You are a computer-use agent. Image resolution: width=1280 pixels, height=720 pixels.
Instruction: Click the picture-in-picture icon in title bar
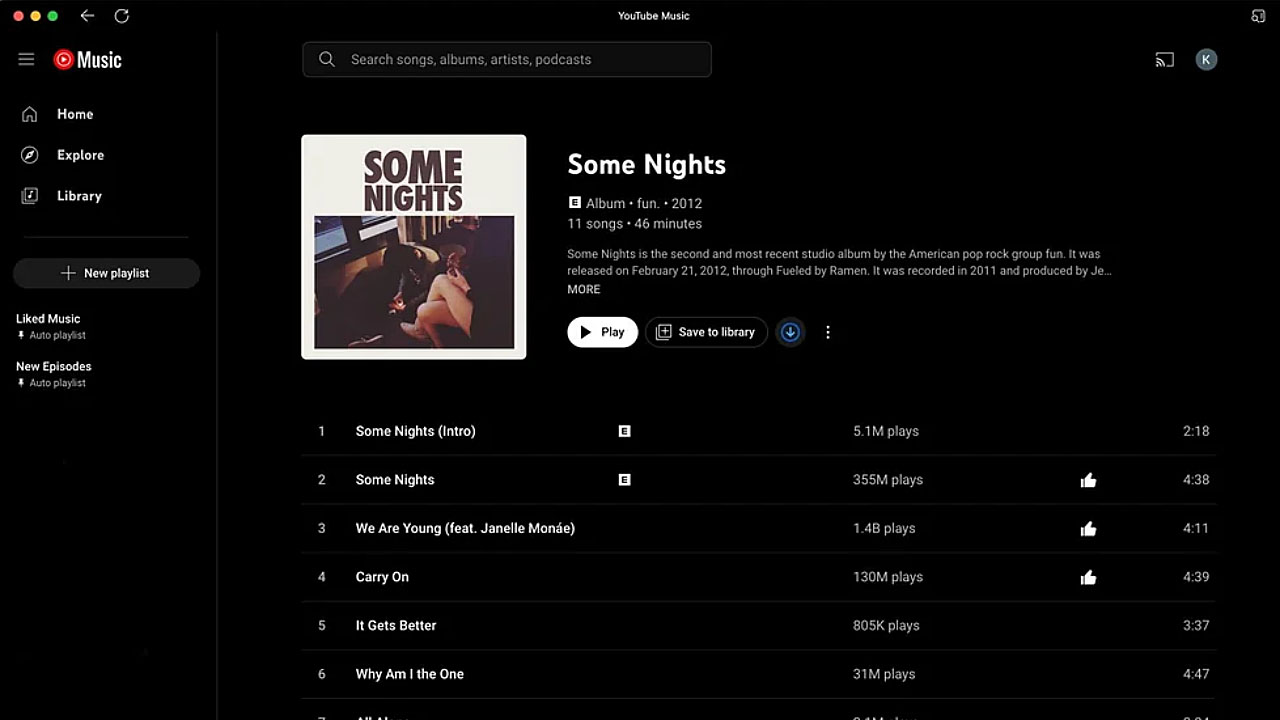(1258, 16)
